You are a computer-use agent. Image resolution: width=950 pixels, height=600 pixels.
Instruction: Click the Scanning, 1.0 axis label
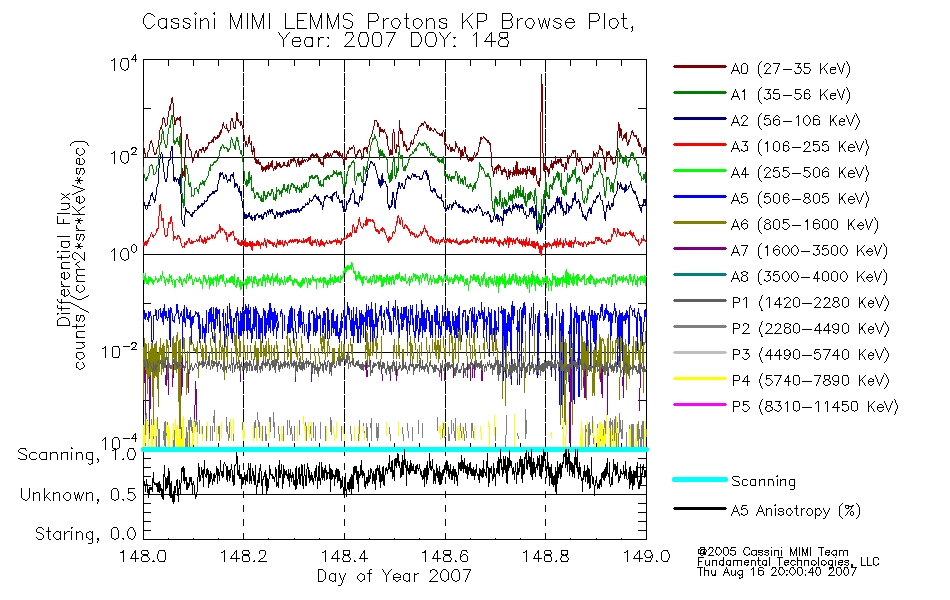[77, 455]
